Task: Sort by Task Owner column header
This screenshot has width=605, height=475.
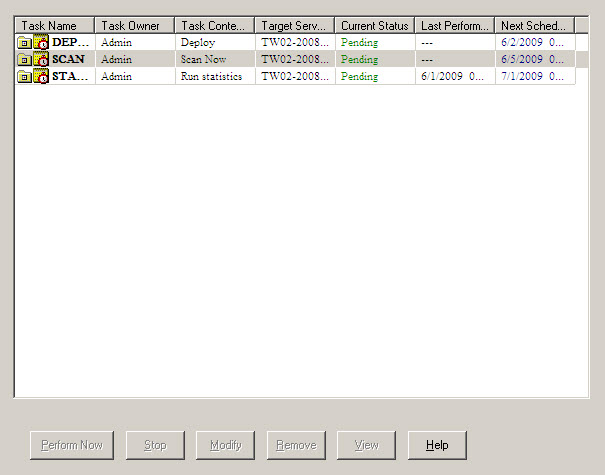Action: [135, 25]
